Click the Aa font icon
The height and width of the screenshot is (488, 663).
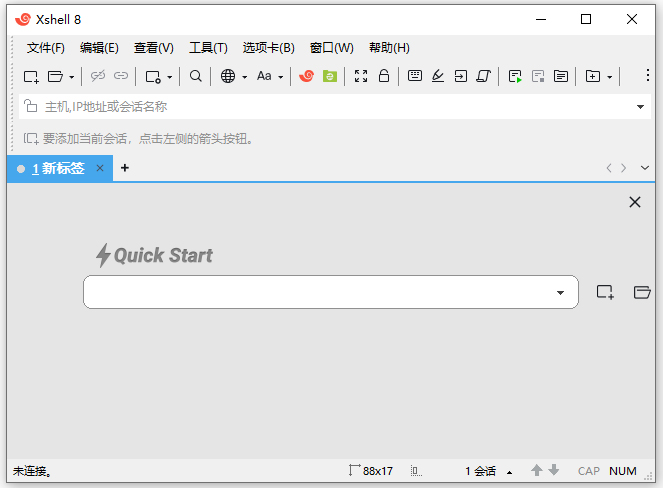(264, 76)
